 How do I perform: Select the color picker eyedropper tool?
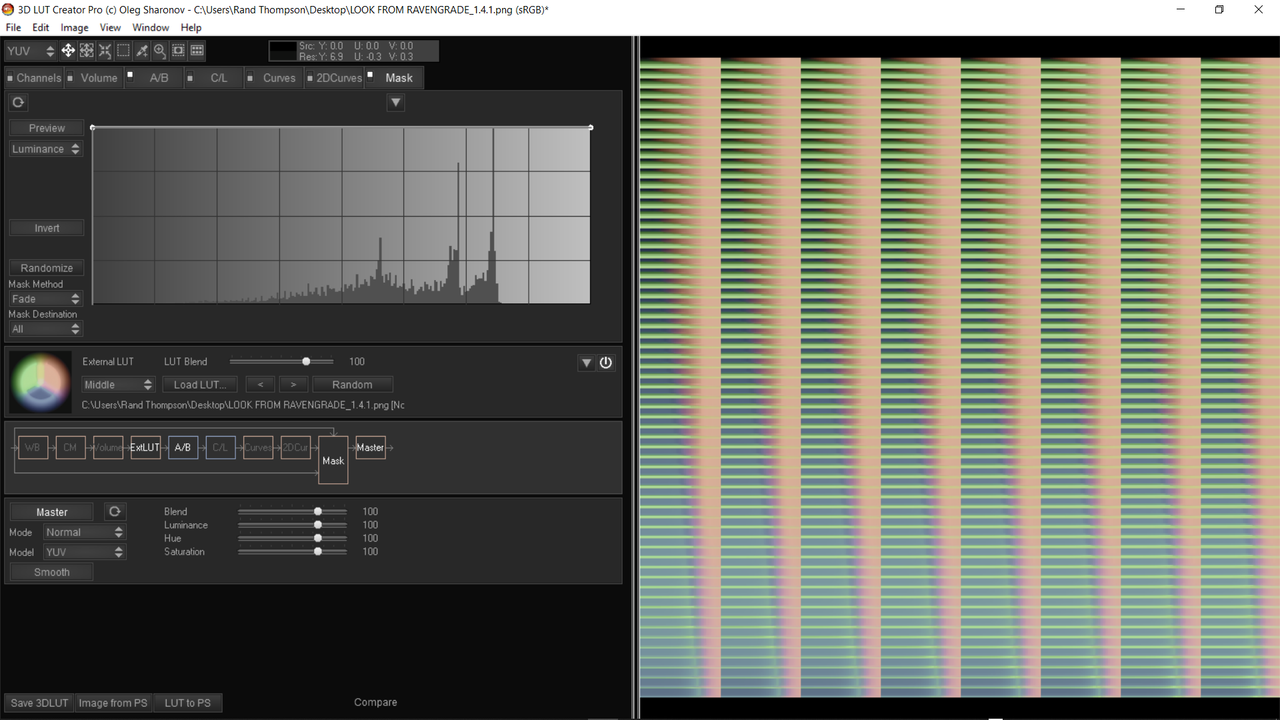[142, 50]
